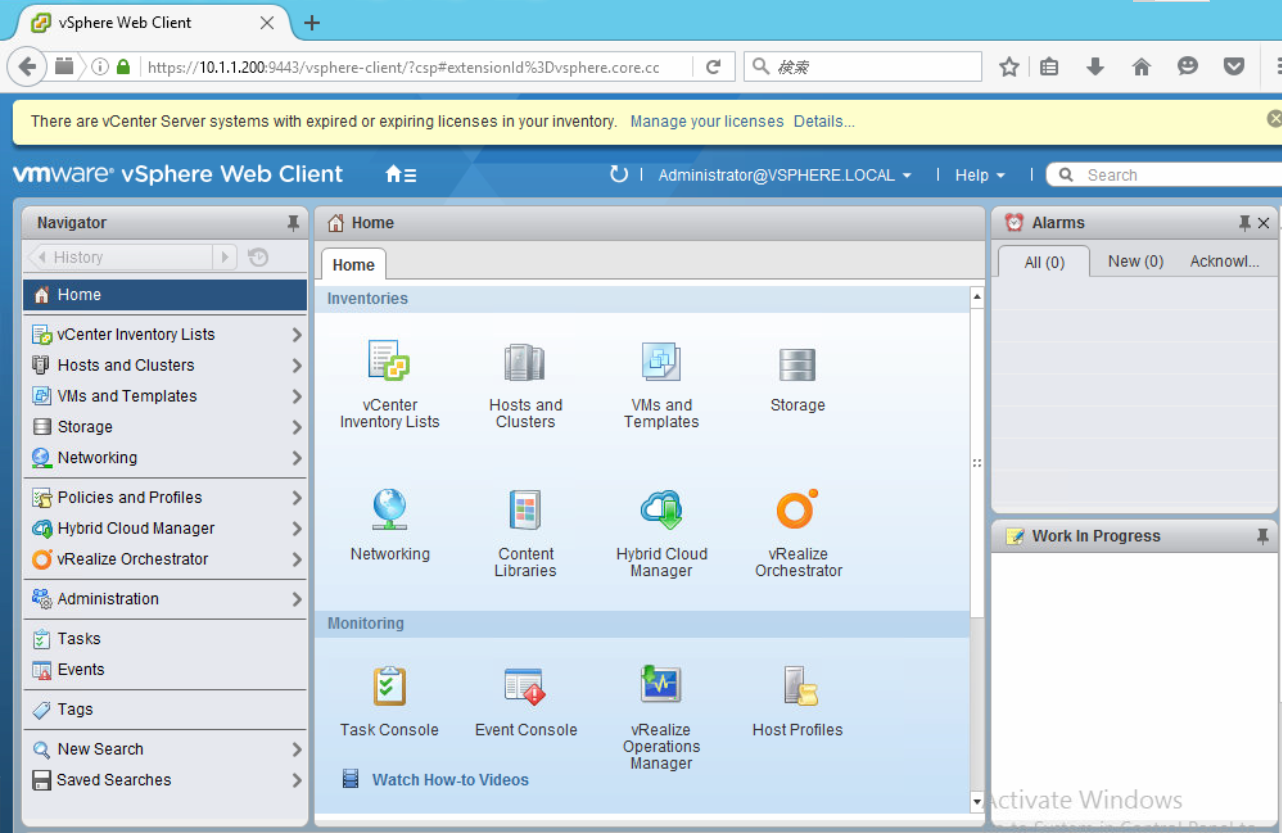Open the Host Profiles icon
Viewport: 1282px width, 833px height.
[x=797, y=687]
